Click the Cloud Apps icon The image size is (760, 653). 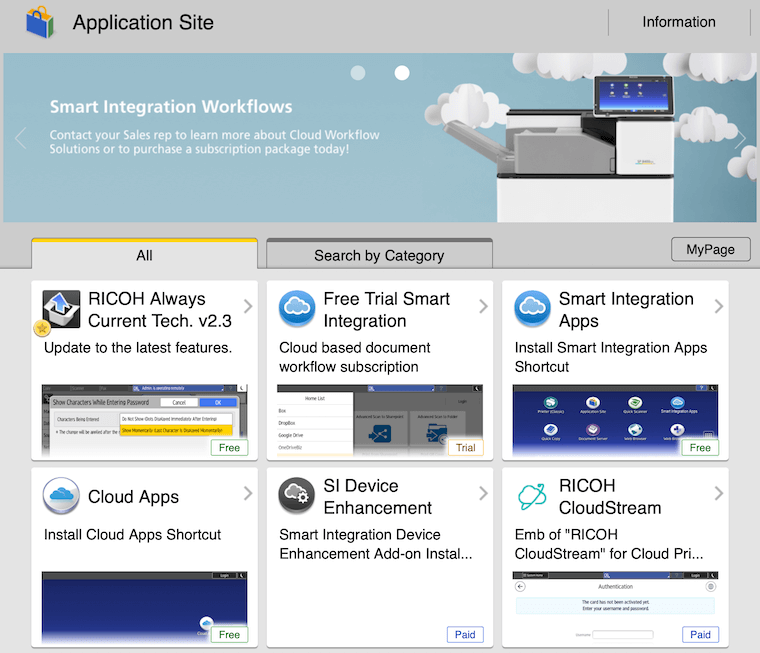pos(61,495)
